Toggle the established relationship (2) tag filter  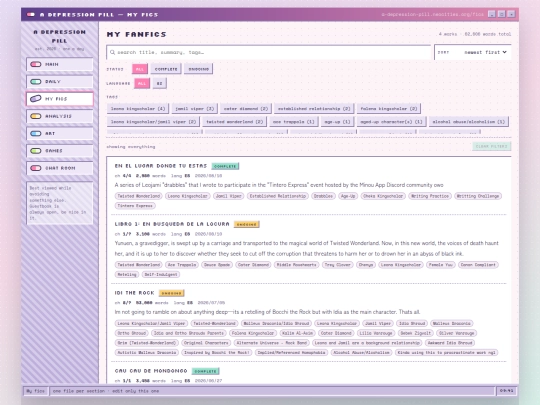click(314, 108)
